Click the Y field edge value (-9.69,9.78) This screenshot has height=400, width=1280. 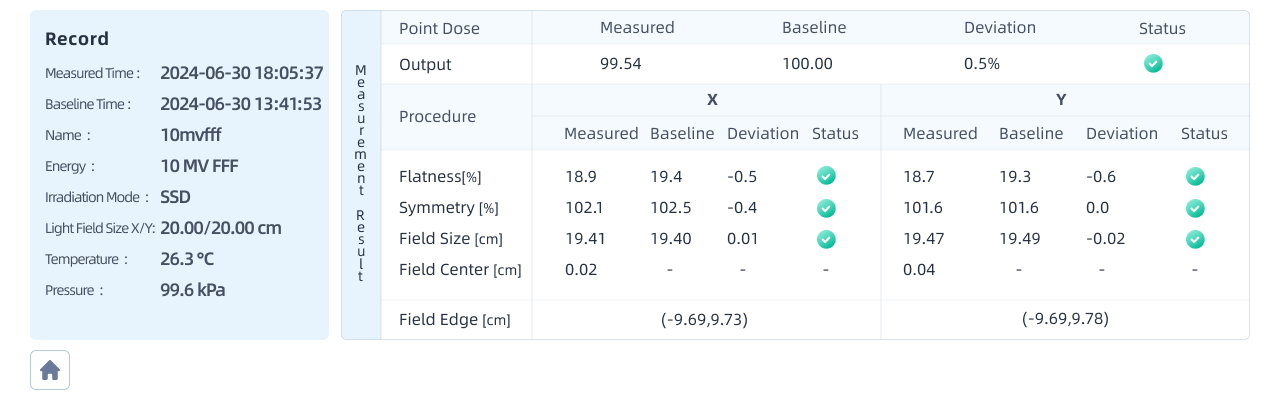1065,319
